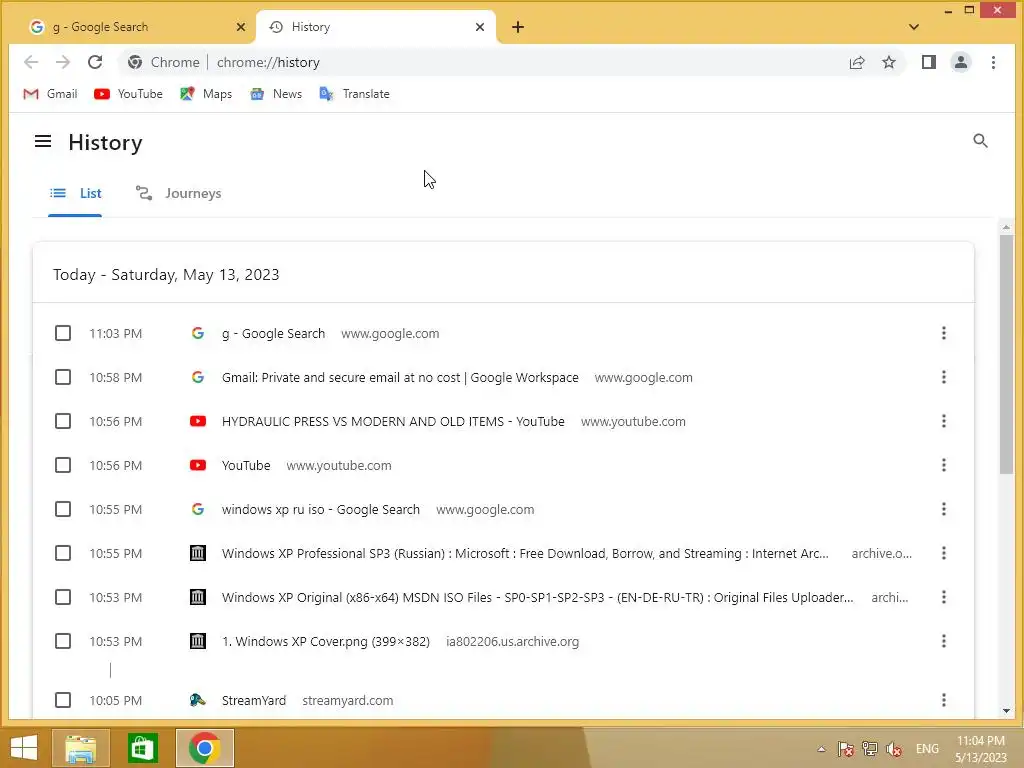The height and width of the screenshot is (768, 1024).
Task: Open actions menu for Windows XP Professional SP3
Action: click(944, 553)
